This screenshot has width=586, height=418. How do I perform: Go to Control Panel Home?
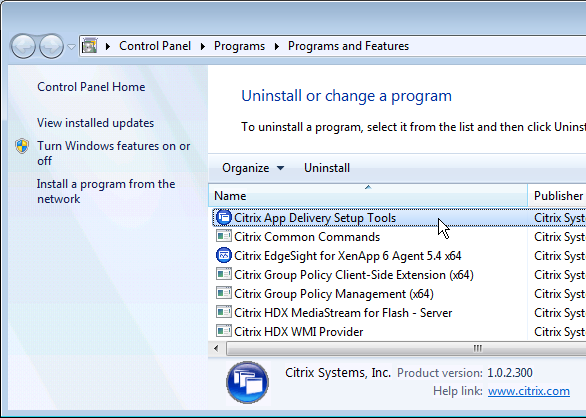[91, 87]
